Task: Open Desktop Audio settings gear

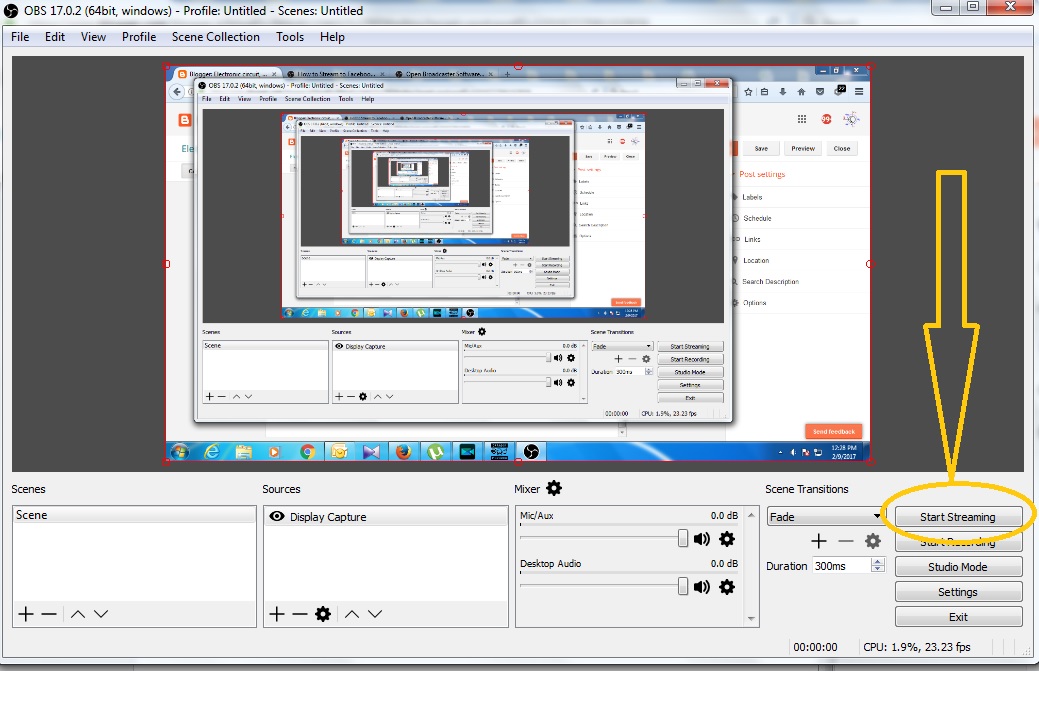Action: coord(727,587)
